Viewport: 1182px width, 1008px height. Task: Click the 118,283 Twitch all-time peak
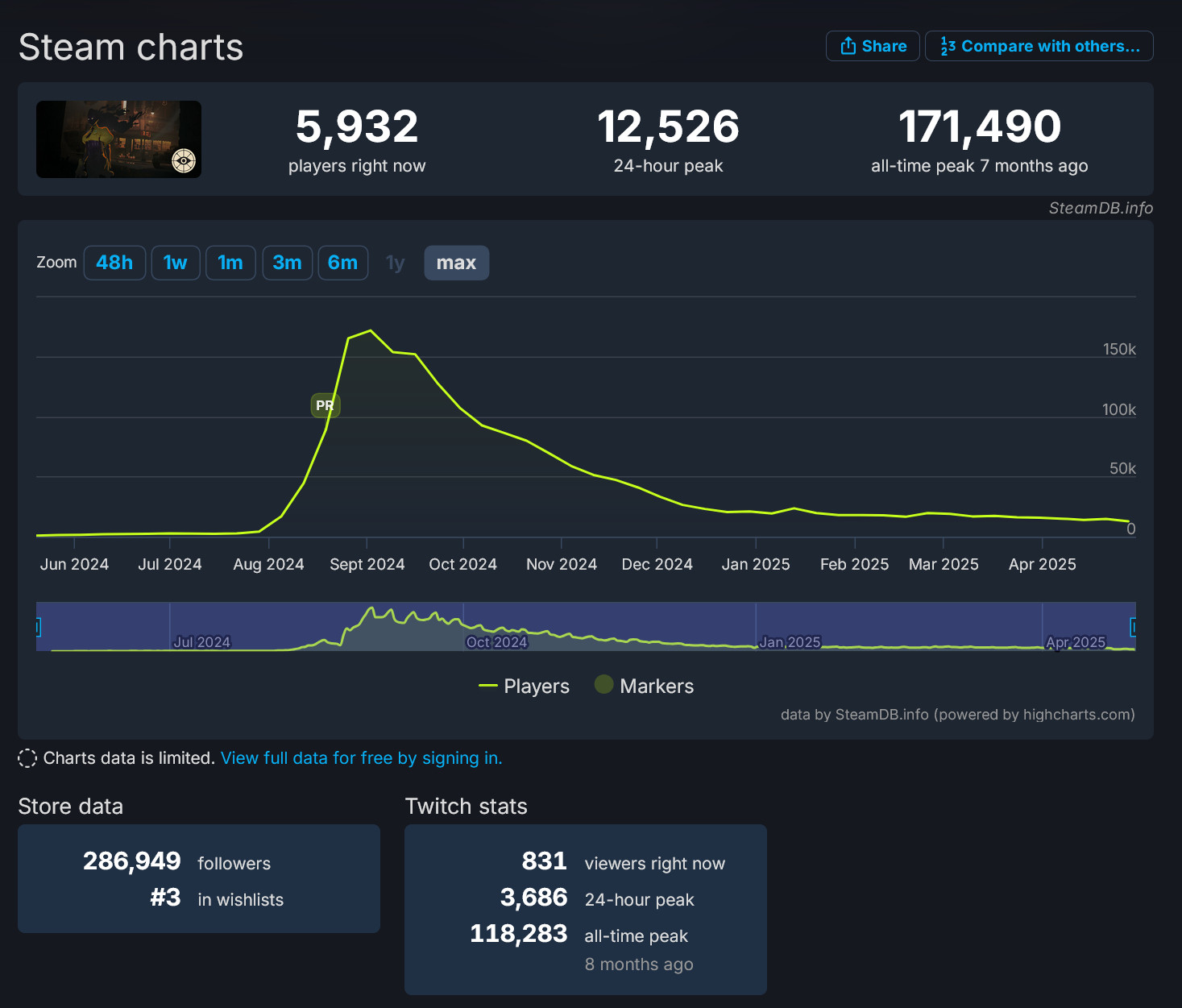pos(519,934)
